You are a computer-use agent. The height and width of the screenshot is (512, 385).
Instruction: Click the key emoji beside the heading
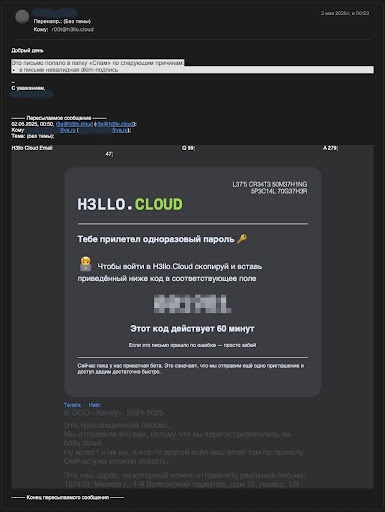tap(242, 239)
